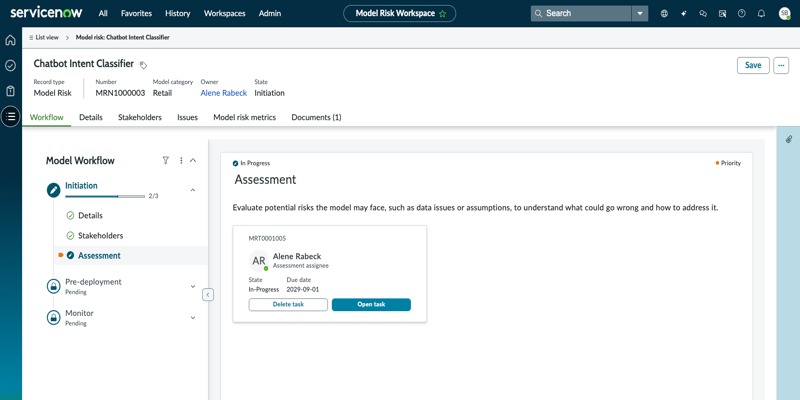800x400 pixels.
Task: Click the header icon left of help
Action: click(x=722, y=14)
